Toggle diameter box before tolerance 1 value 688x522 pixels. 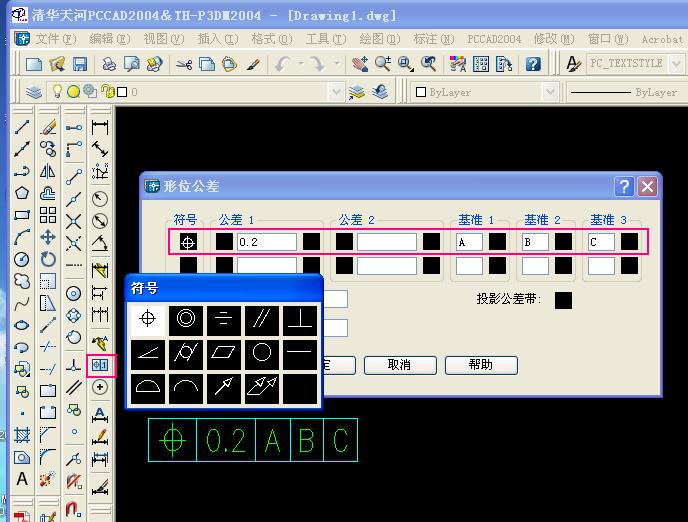(224, 242)
